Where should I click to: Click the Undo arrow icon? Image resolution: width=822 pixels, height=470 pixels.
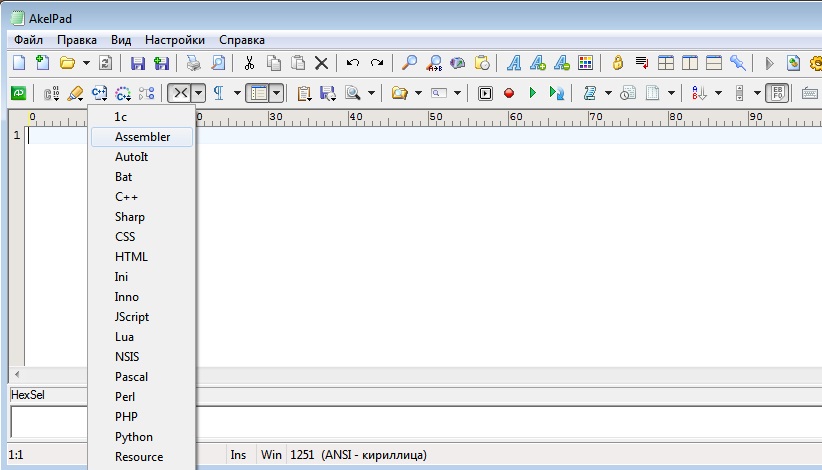[353, 63]
